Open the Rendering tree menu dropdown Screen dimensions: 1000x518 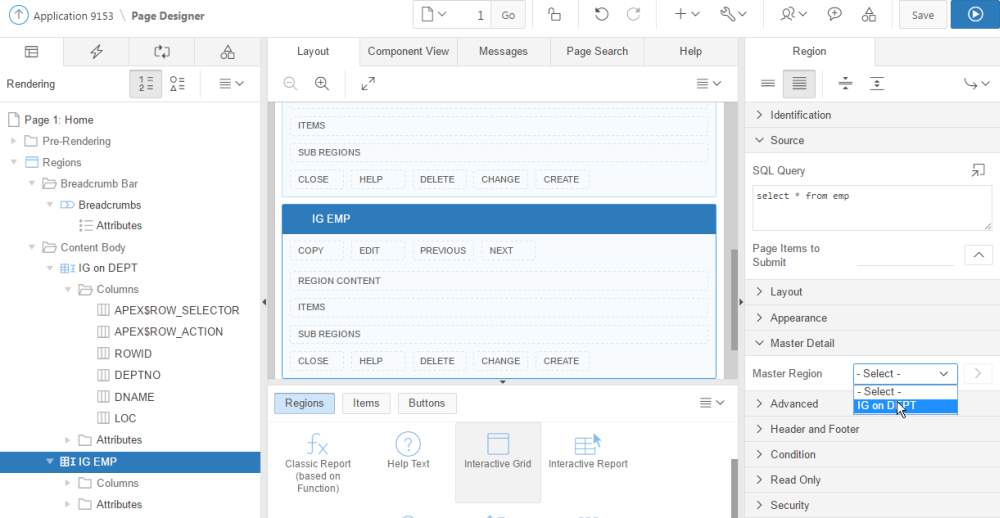point(232,84)
